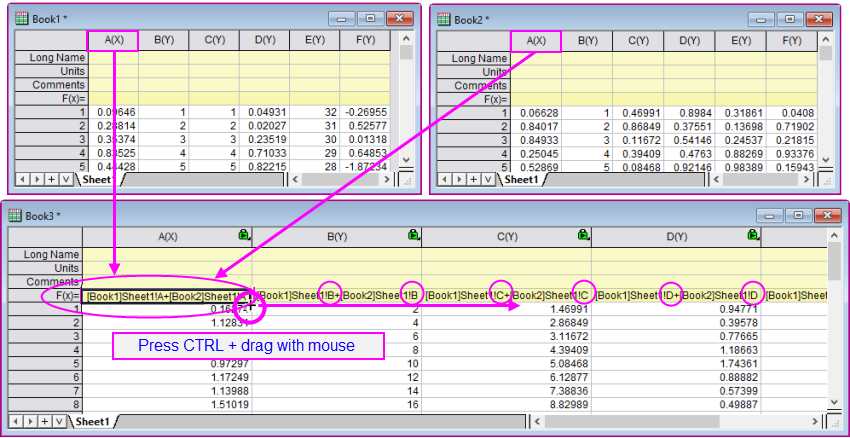Click the green lock icon on Book3 column B(Y)

click(413, 234)
